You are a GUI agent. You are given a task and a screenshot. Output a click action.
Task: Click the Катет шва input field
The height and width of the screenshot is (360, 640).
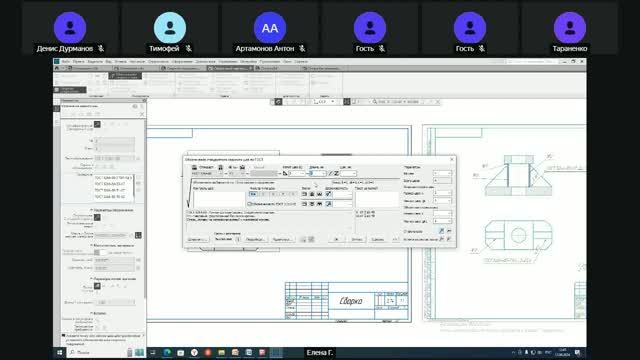click(297, 173)
